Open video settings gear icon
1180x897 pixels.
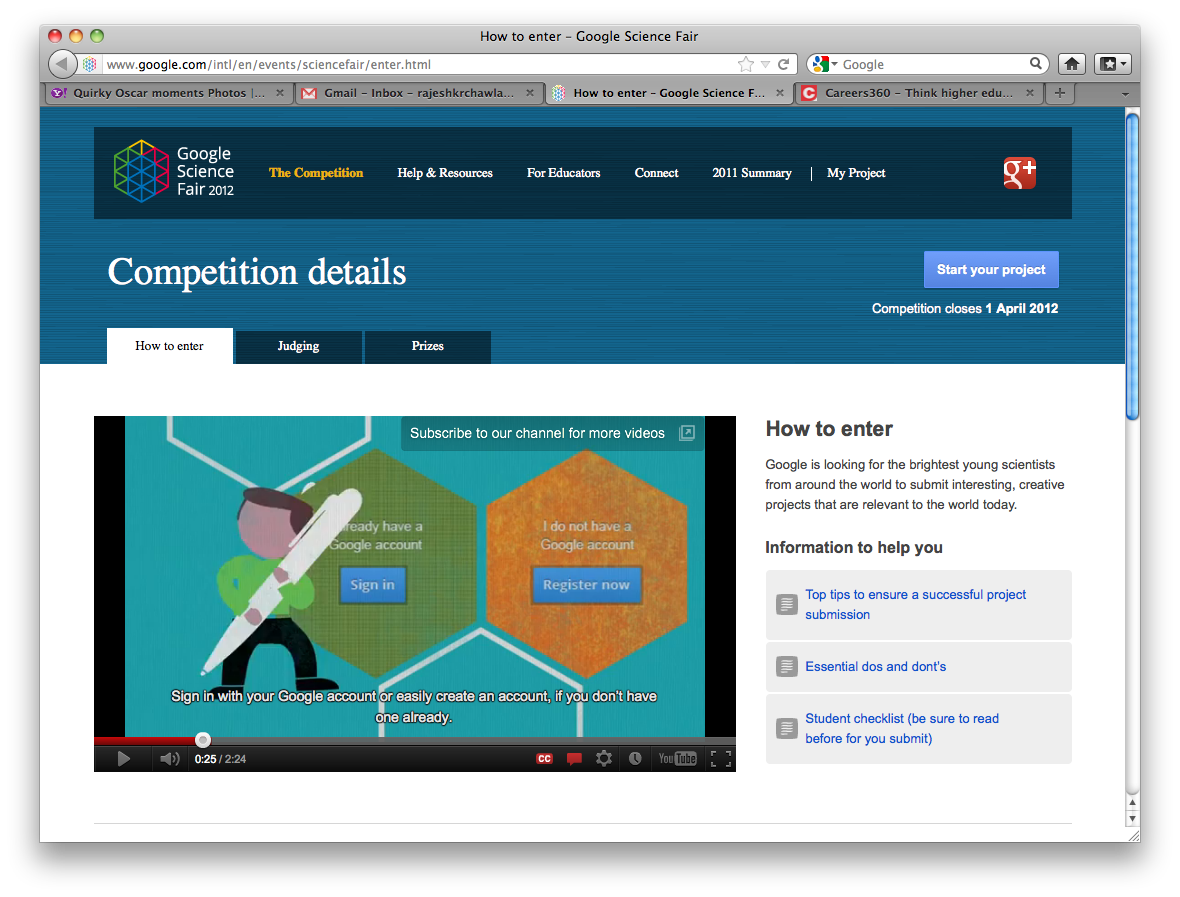(604, 759)
